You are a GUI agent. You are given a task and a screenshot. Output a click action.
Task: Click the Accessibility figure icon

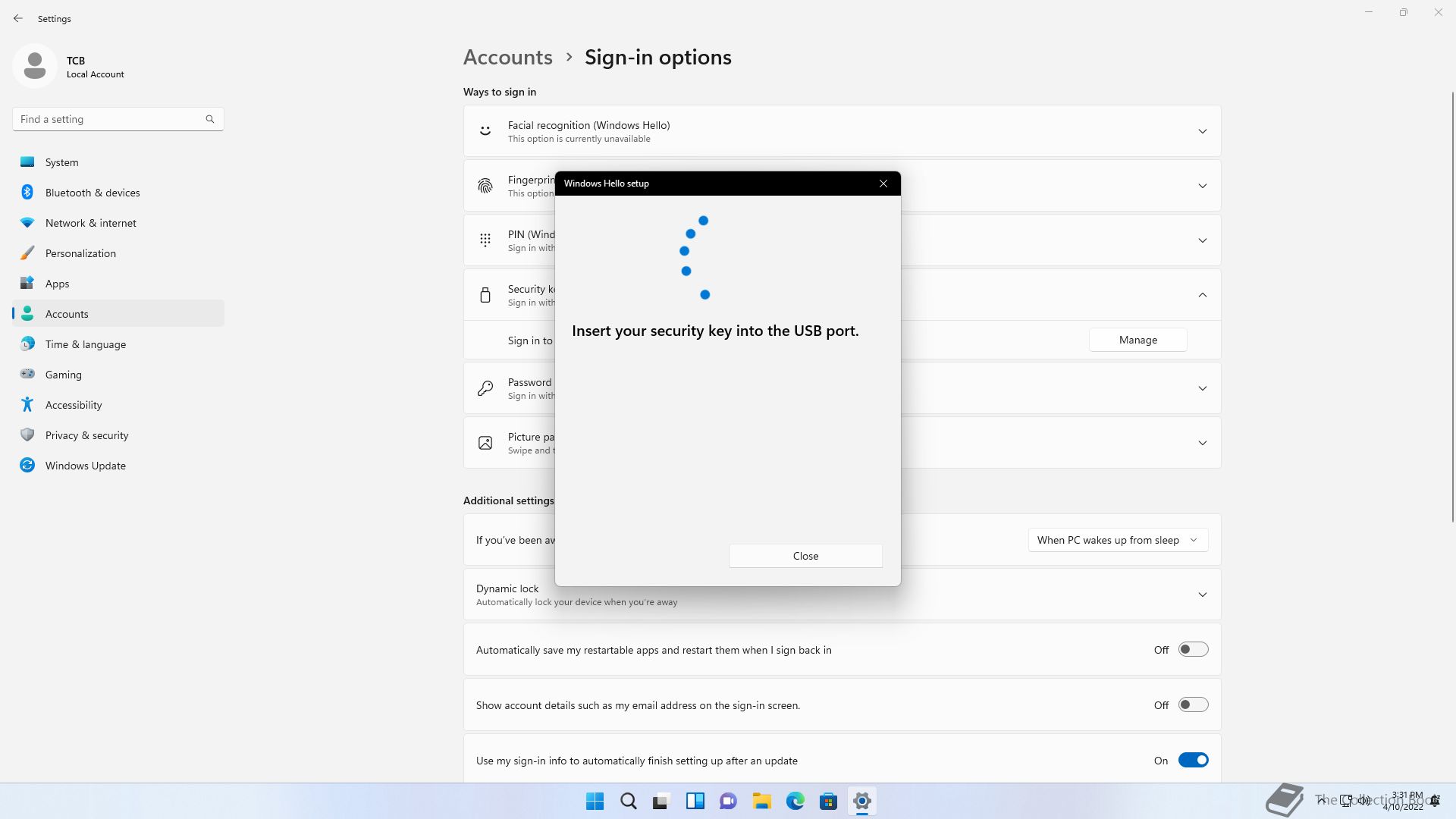click(27, 405)
